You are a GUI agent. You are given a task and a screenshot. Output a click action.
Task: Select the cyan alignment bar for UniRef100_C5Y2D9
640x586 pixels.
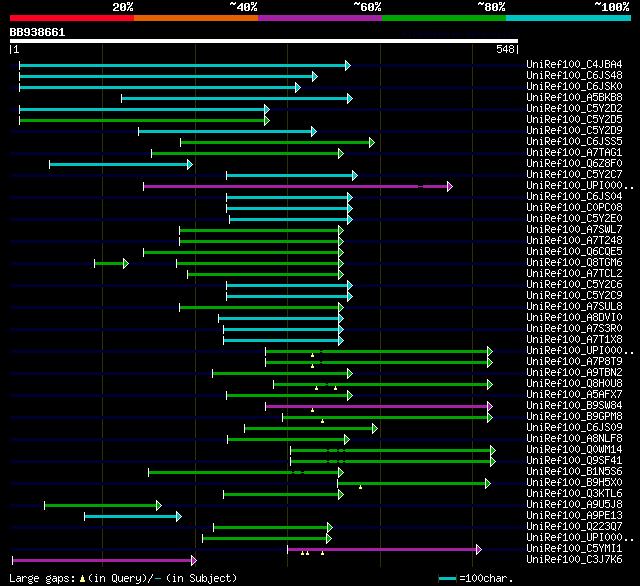227,131
